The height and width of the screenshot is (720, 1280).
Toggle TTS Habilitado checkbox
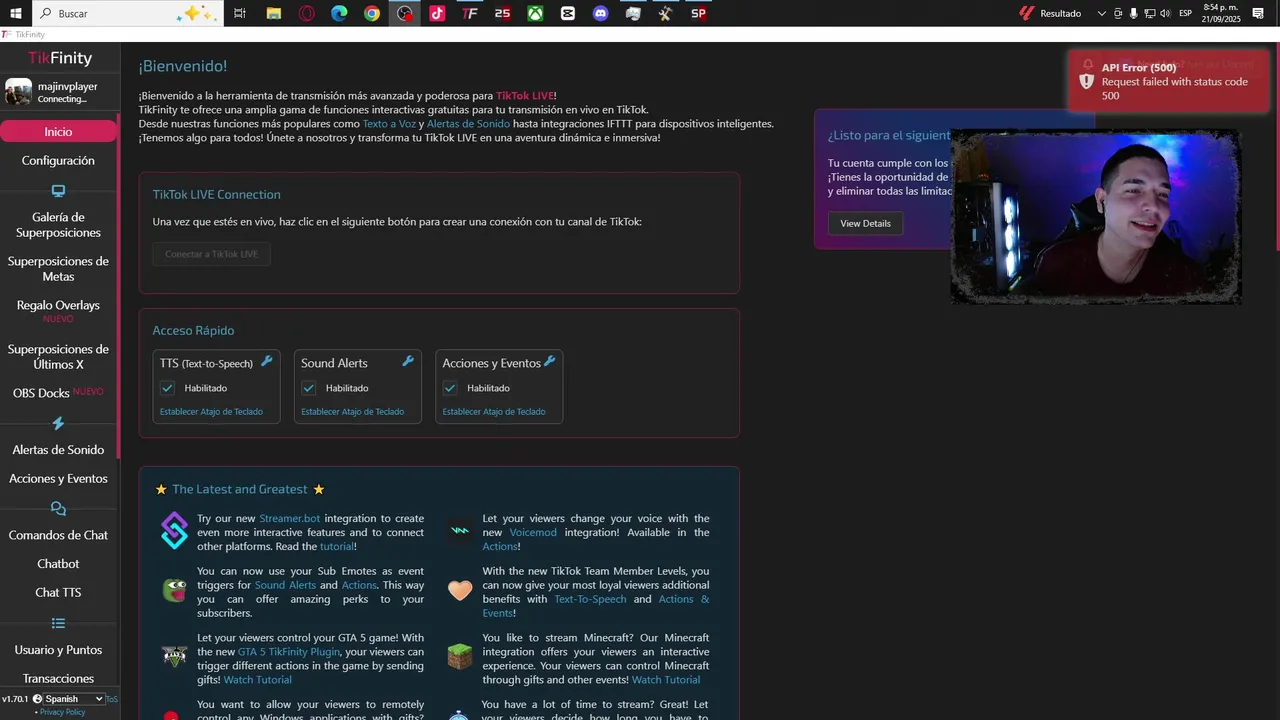168,388
